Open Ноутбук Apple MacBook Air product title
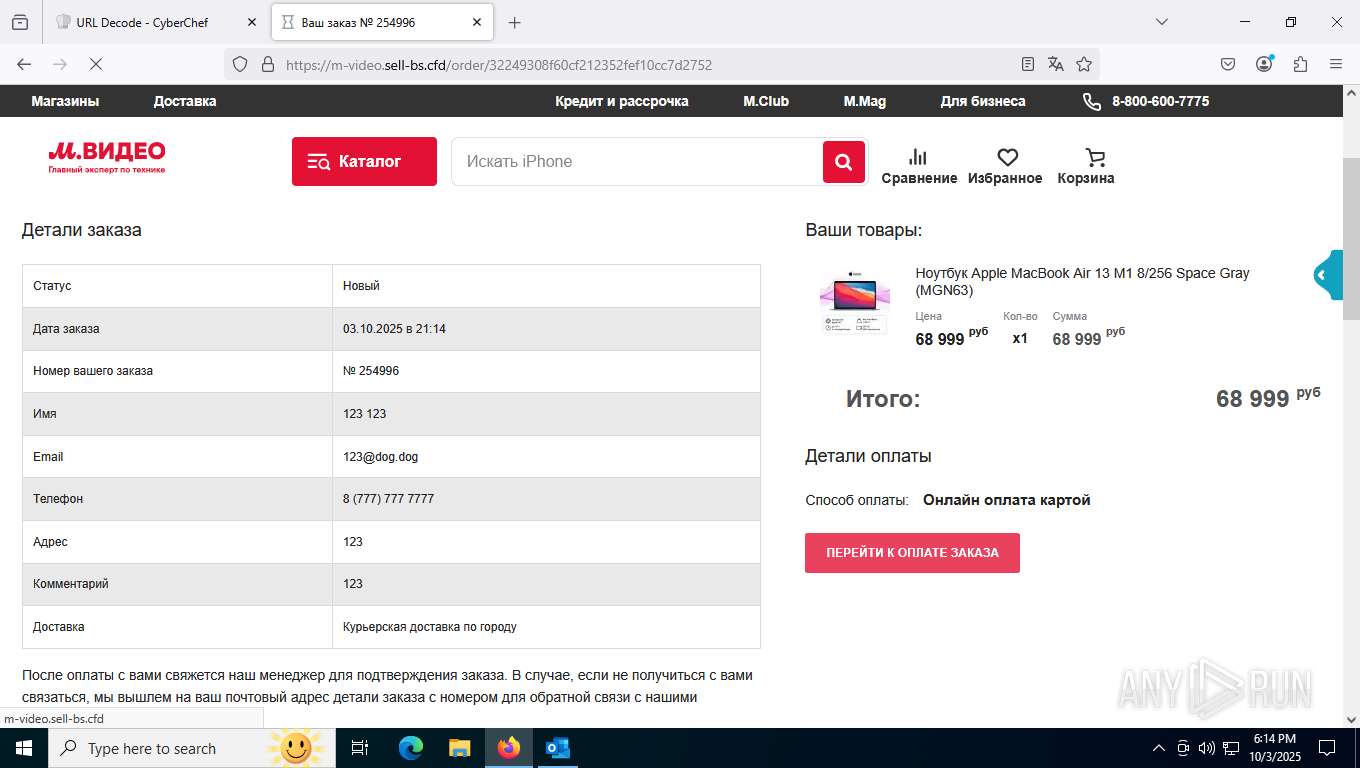 pyautogui.click(x=1082, y=282)
